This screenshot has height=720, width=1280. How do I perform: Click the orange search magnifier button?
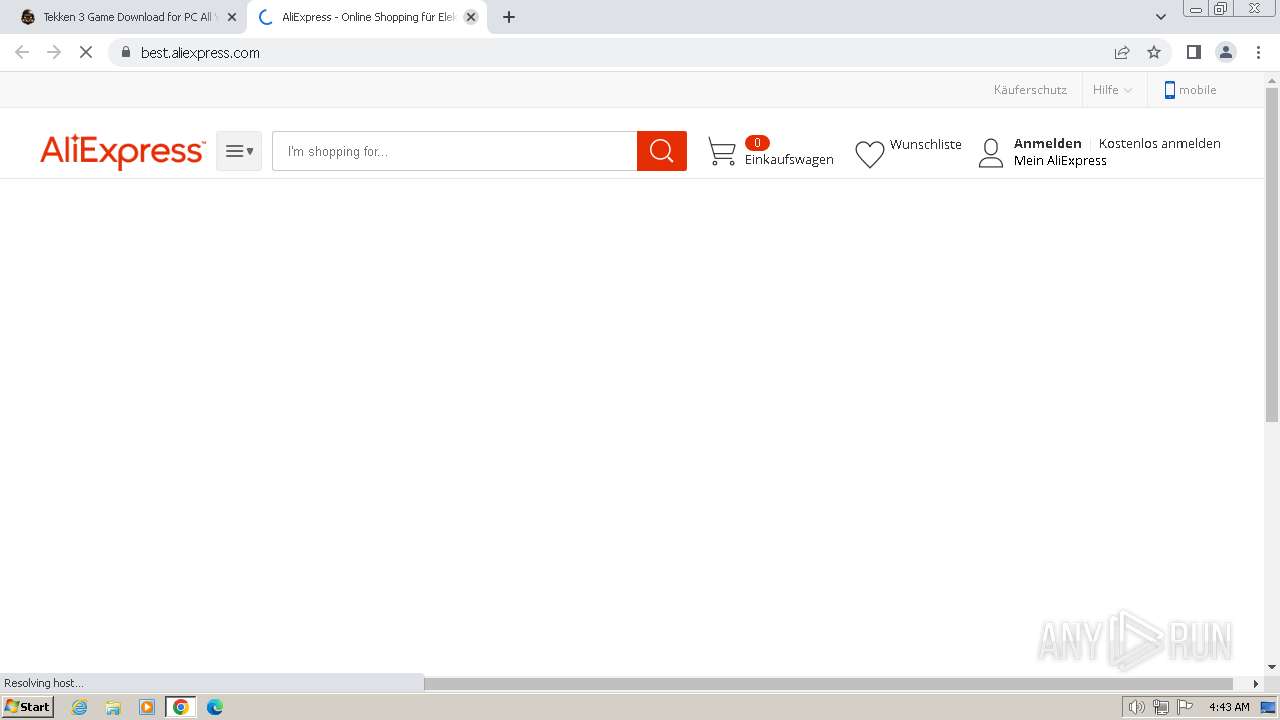coord(662,151)
